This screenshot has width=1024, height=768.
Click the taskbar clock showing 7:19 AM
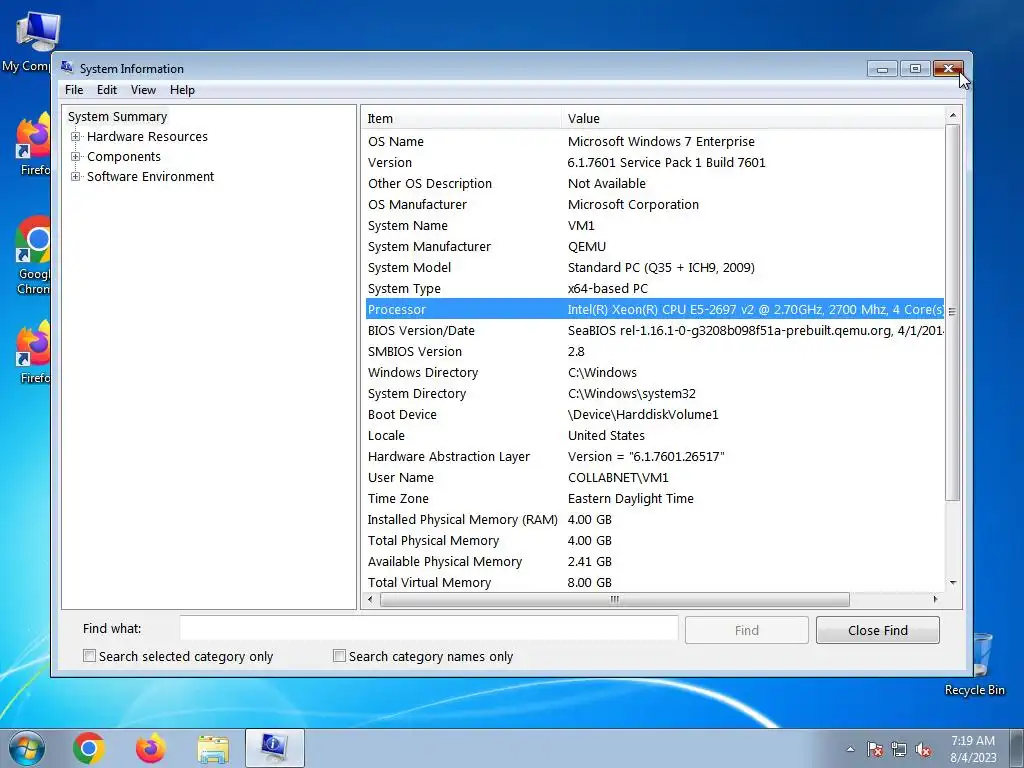tap(973, 749)
